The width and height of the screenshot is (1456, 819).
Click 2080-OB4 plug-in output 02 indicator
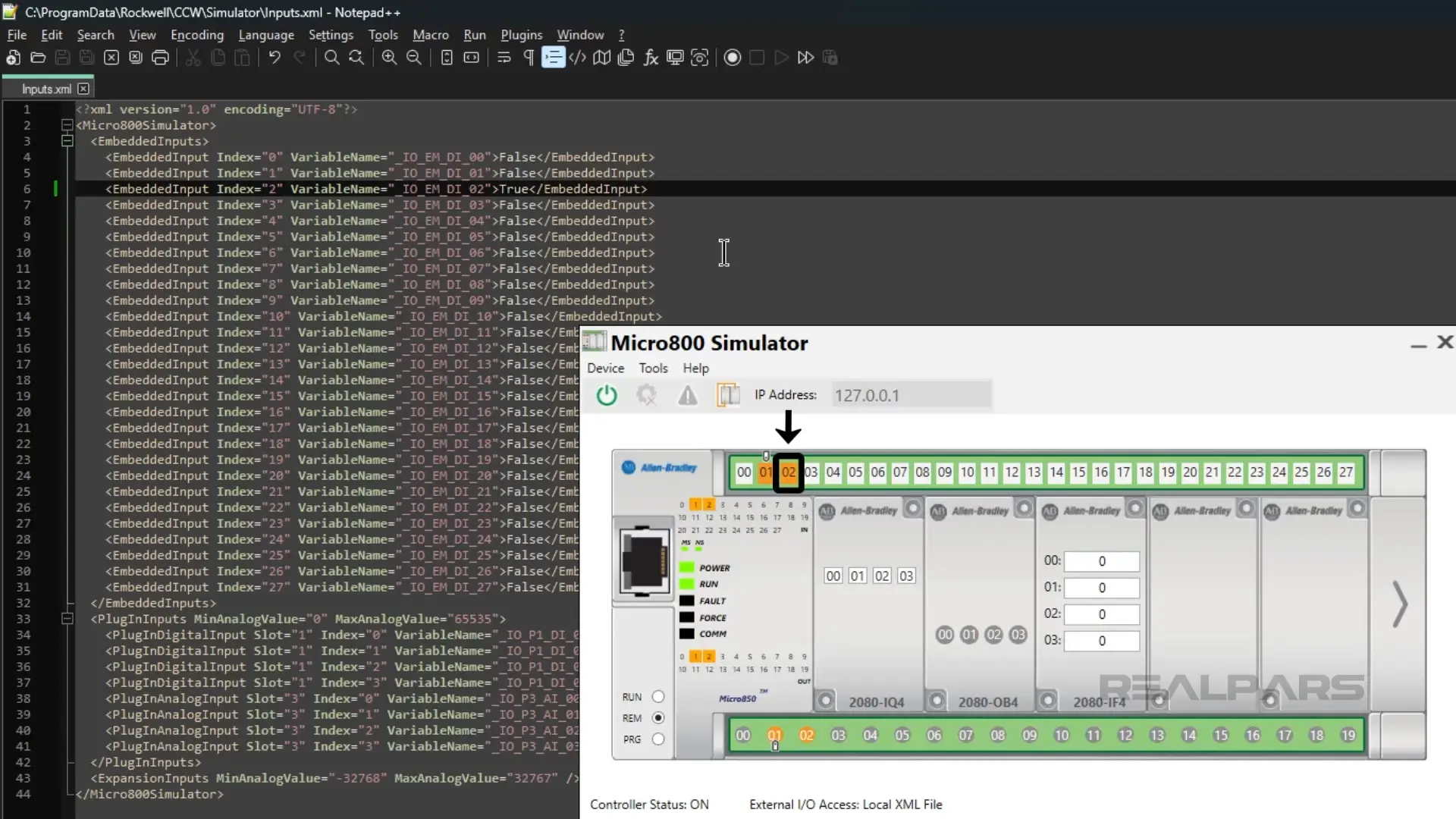[993, 635]
